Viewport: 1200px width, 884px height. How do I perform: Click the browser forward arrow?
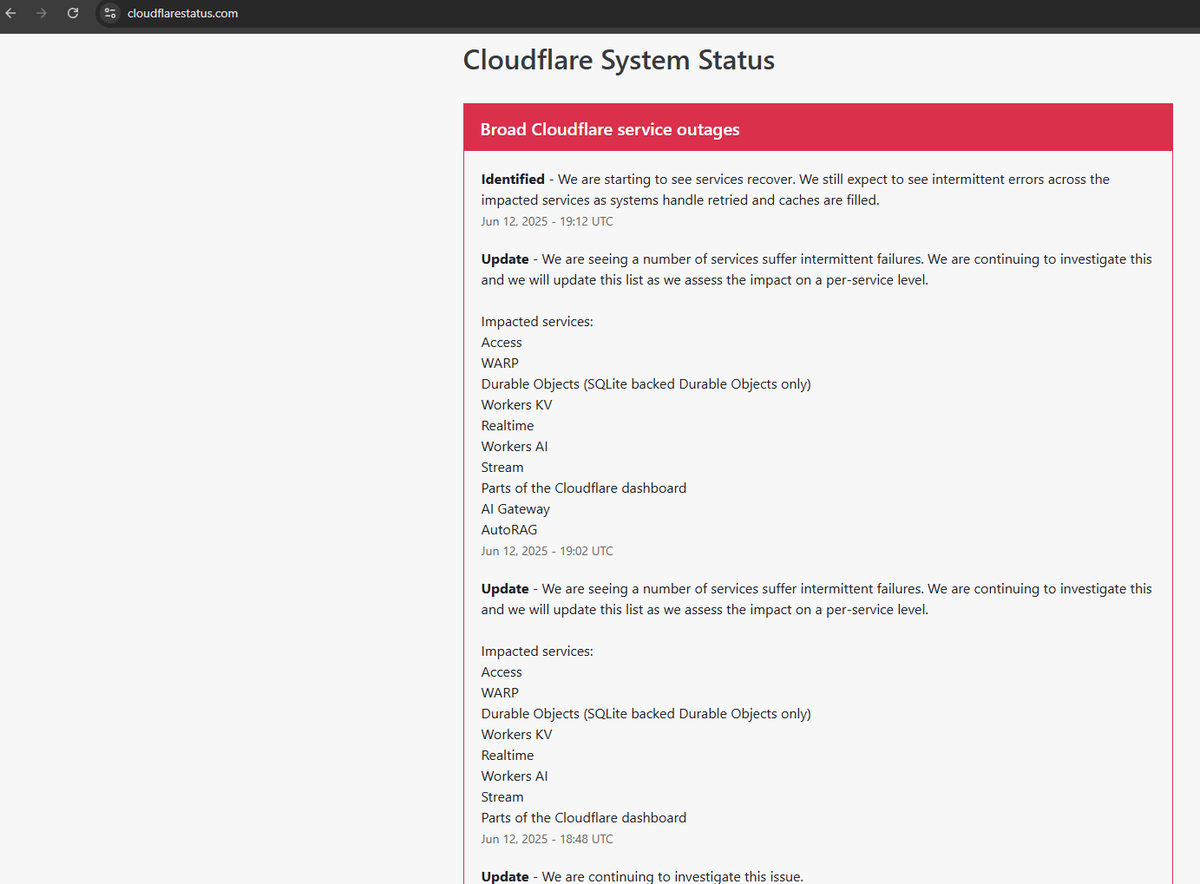(41, 14)
